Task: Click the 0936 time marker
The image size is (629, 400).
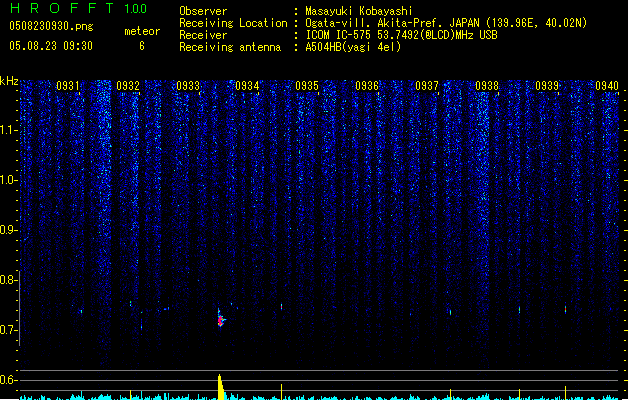Action: click(367, 85)
